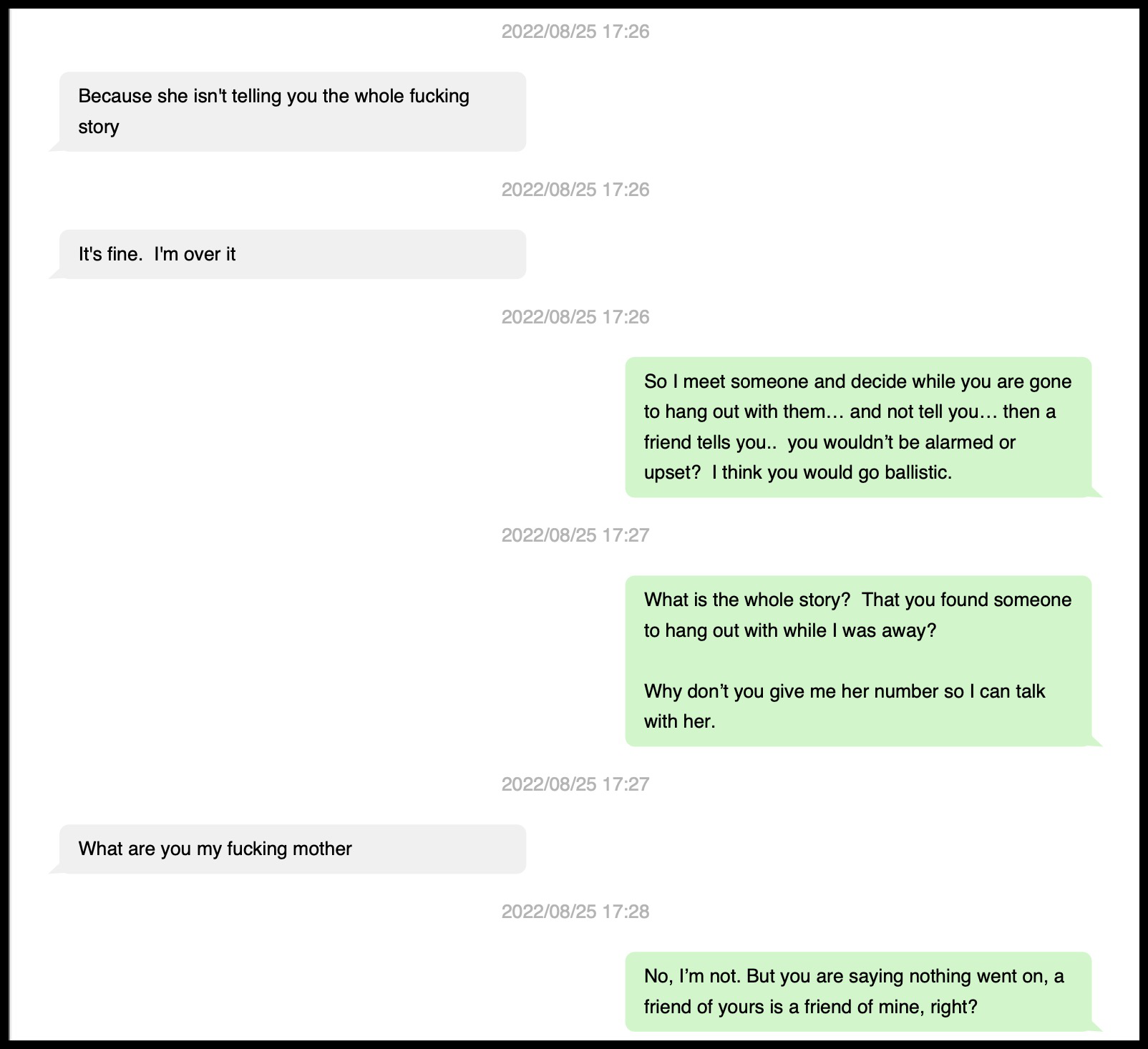Click the timestamp above "What are you my" message
Screen dimensions: 1148x1049
575,784
